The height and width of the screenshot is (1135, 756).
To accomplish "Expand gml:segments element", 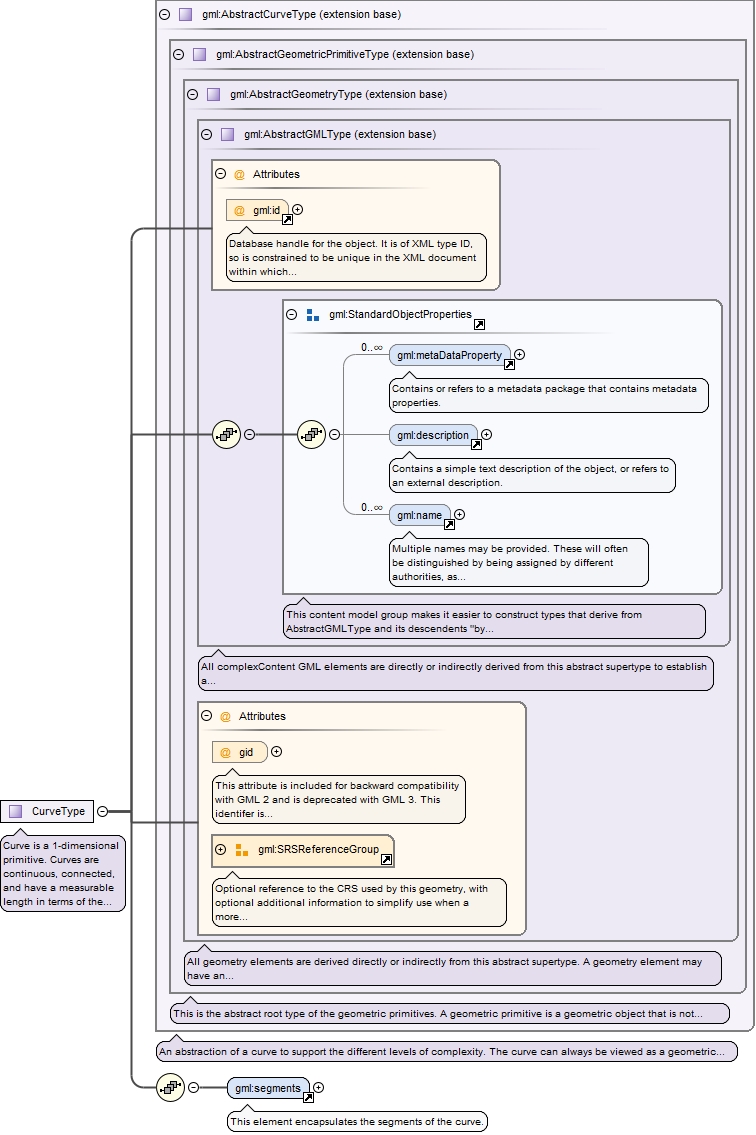I will [x=318, y=1087].
